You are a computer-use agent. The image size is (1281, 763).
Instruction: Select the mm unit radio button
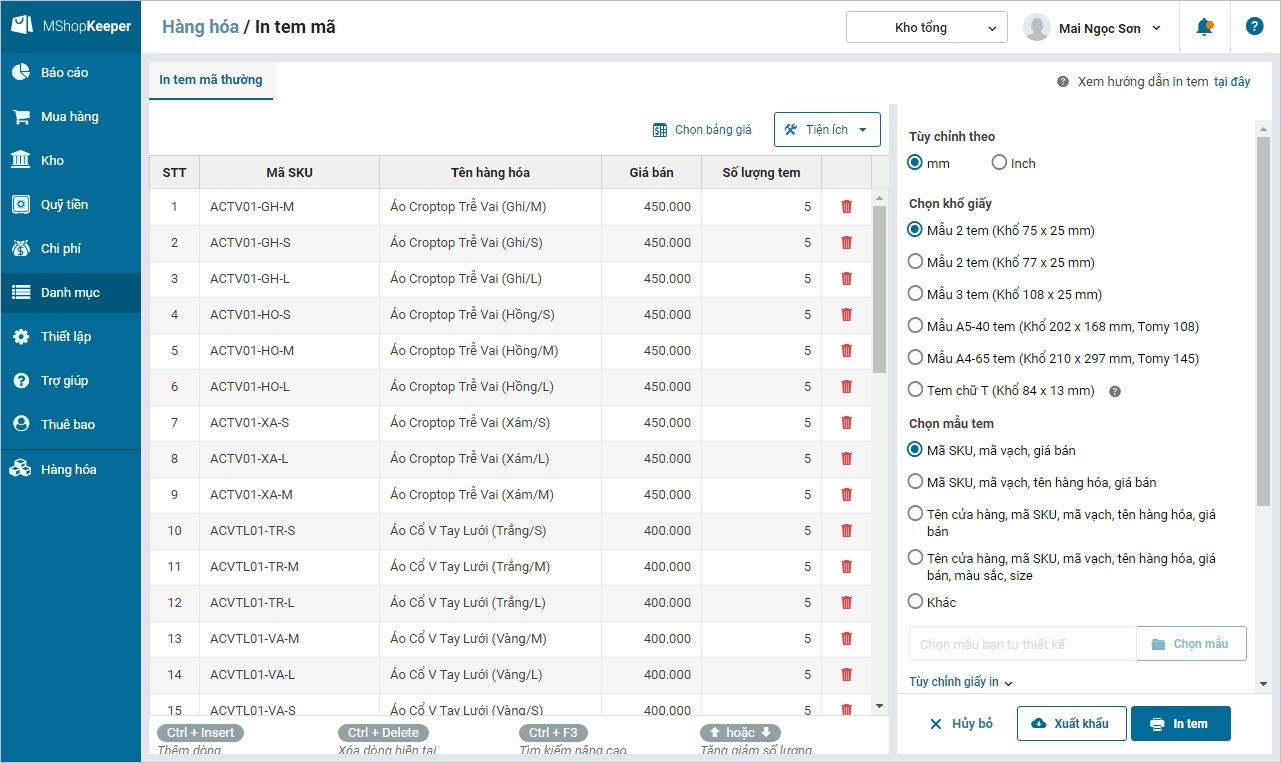(915, 163)
